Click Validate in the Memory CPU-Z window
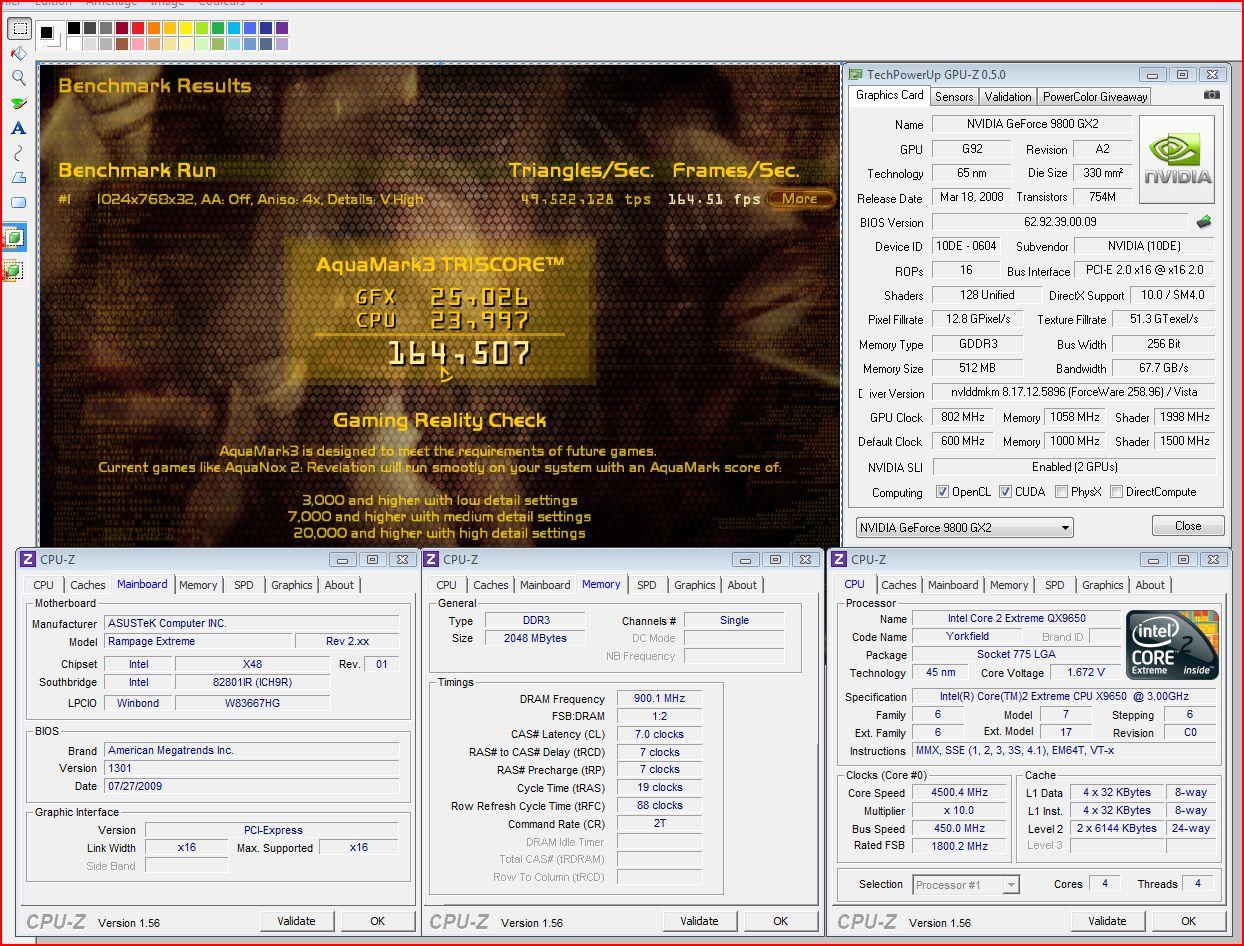 [x=699, y=921]
